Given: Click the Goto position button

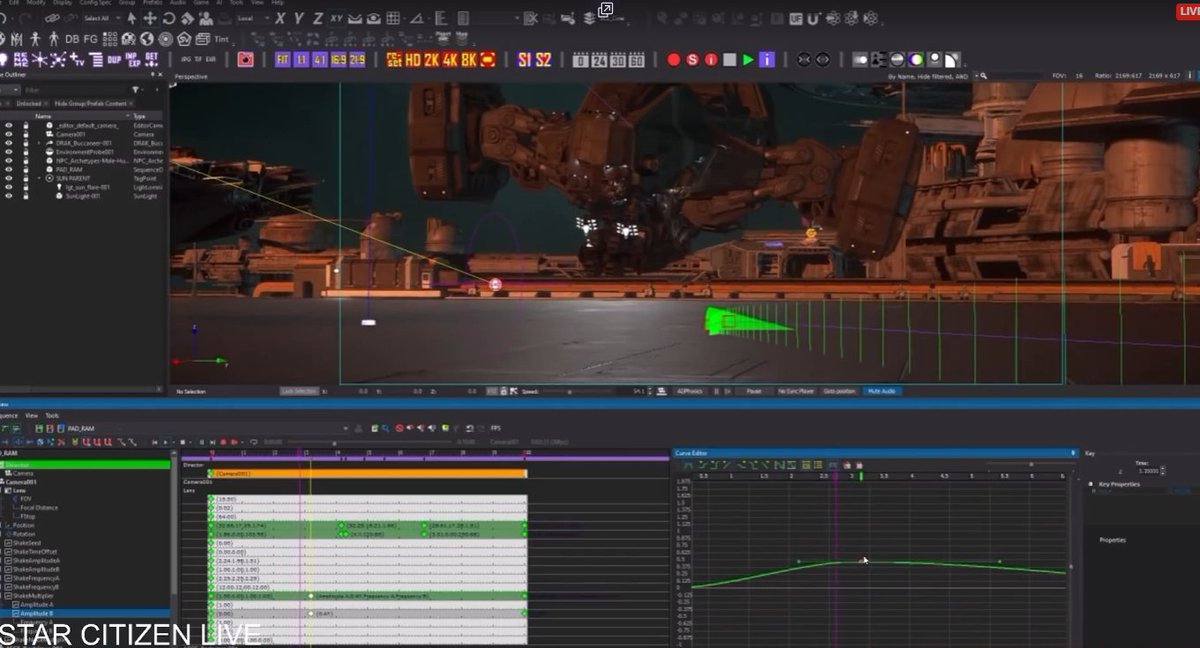Looking at the screenshot, I should coord(839,391).
